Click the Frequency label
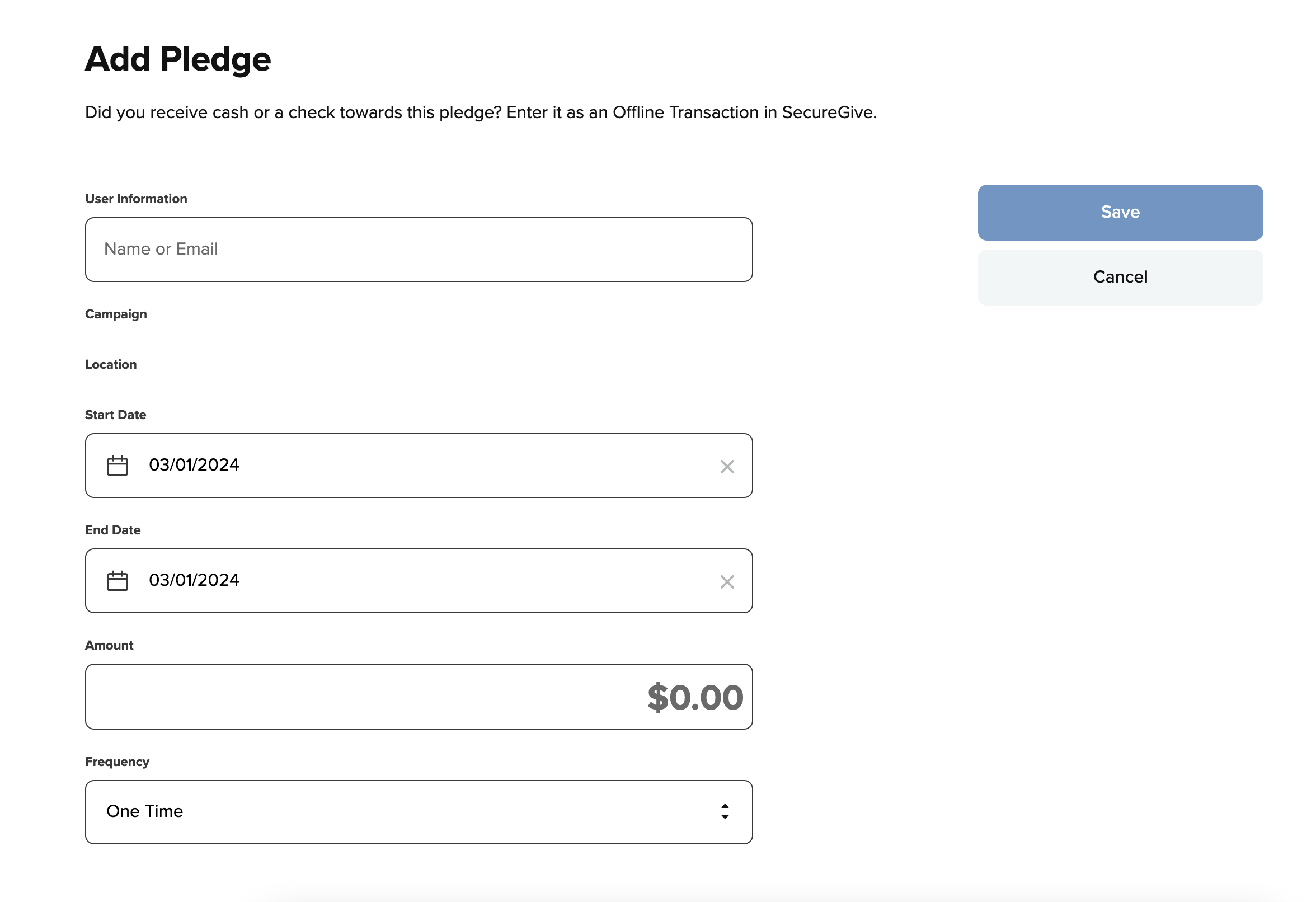Viewport: 1316px width, 902px height. (116, 762)
